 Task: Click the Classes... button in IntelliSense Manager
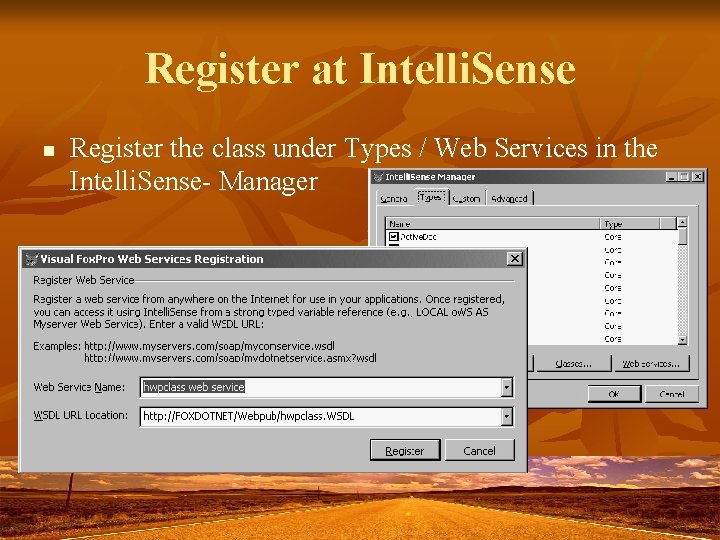(x=574, y=364)
